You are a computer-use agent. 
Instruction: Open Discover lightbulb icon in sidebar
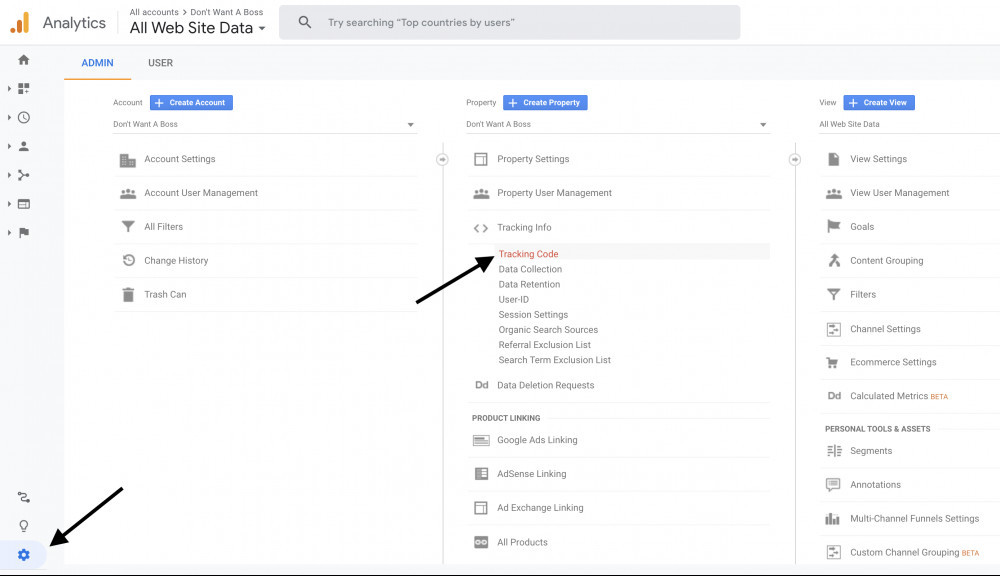24,526
